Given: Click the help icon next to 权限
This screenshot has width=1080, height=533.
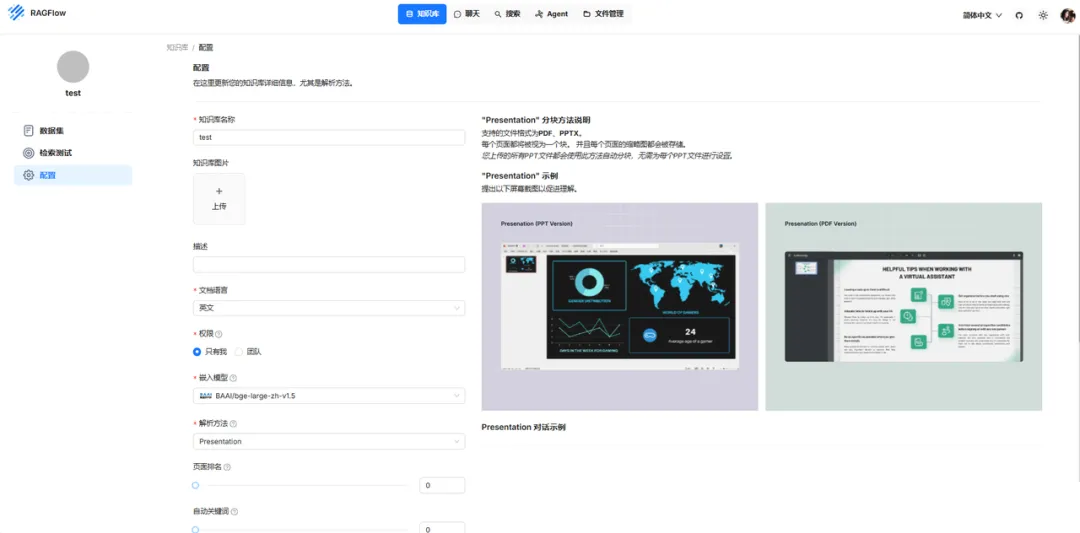Looking at the screenshot, I should coord(219,334).
